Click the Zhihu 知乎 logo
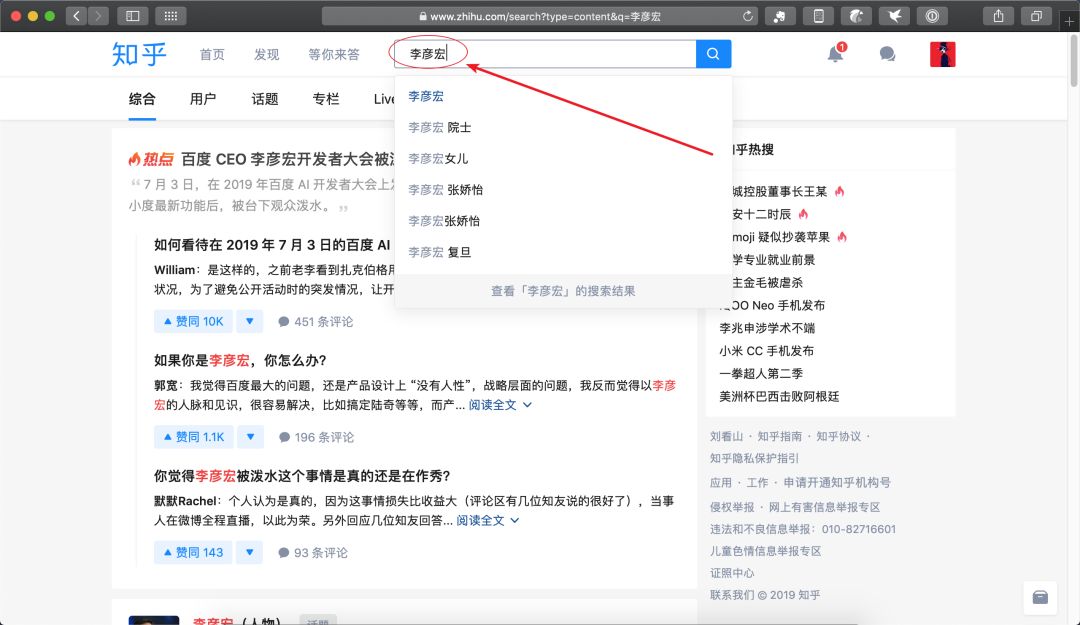Image resolution: width=1080 pixels, height=625 pixels. 139,54
